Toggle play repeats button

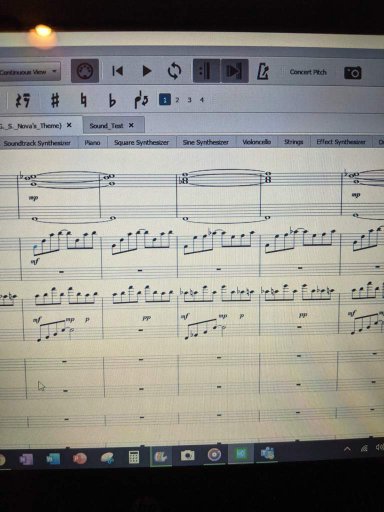[x=206, y=71]
